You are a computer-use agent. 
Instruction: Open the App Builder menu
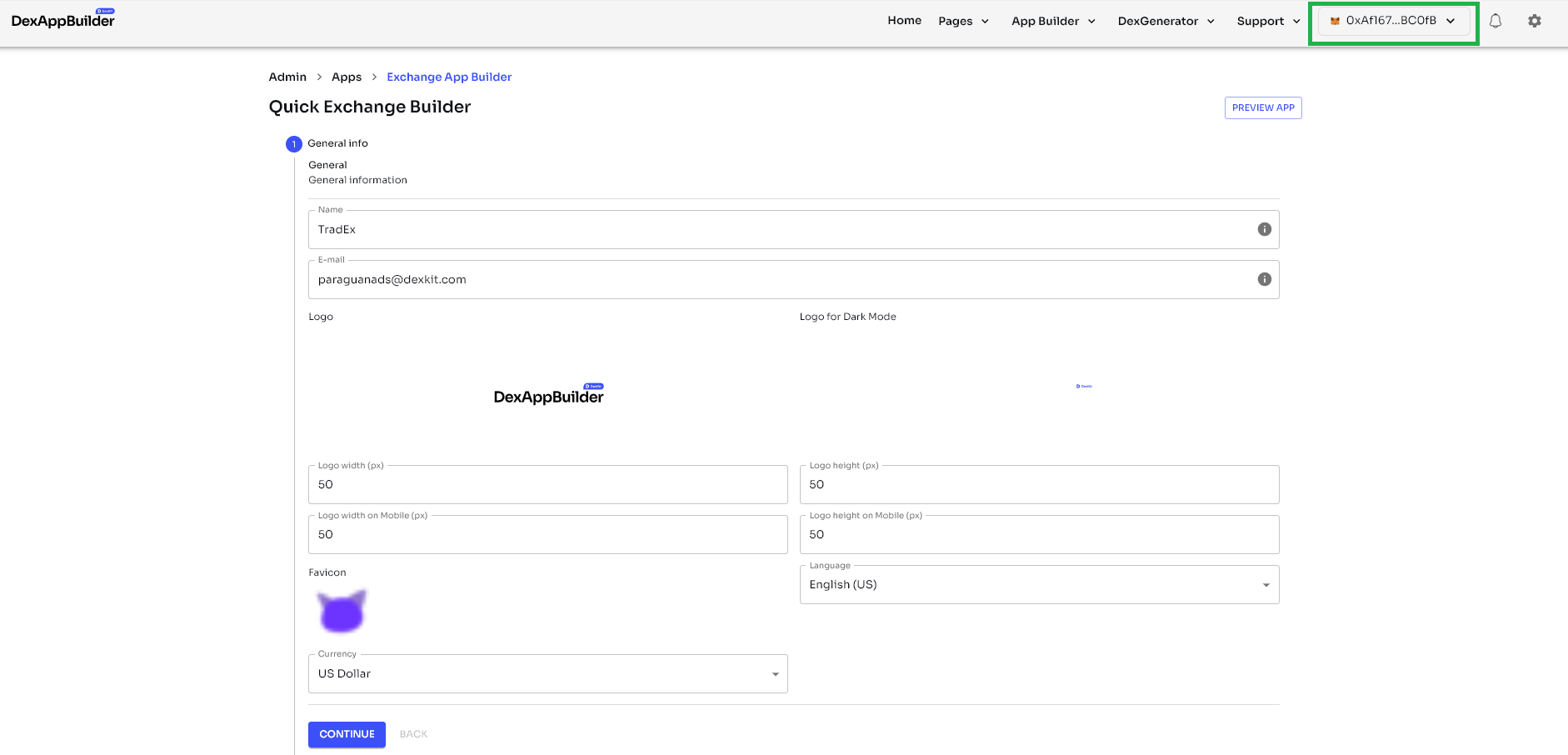pos(1053,21)
